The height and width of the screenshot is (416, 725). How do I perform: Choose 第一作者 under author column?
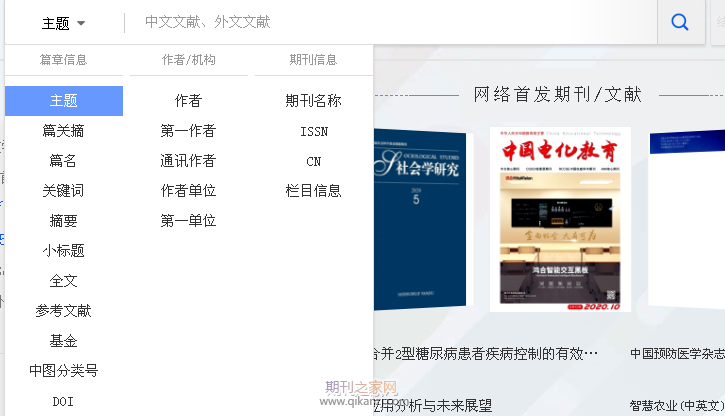tap(188, 131)
